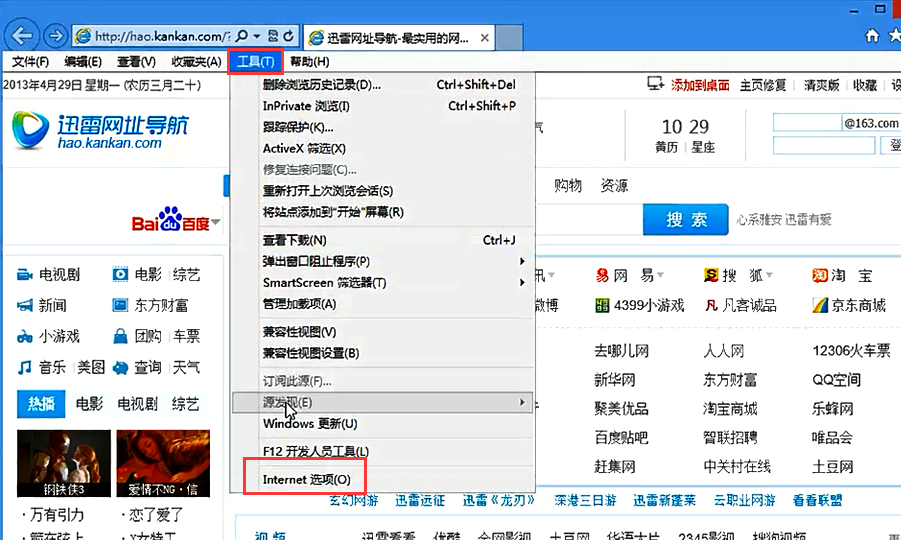The width and height of the screenshot is (901, 540).
Task: Click the 人人网 link
Action: pos(724,350)
